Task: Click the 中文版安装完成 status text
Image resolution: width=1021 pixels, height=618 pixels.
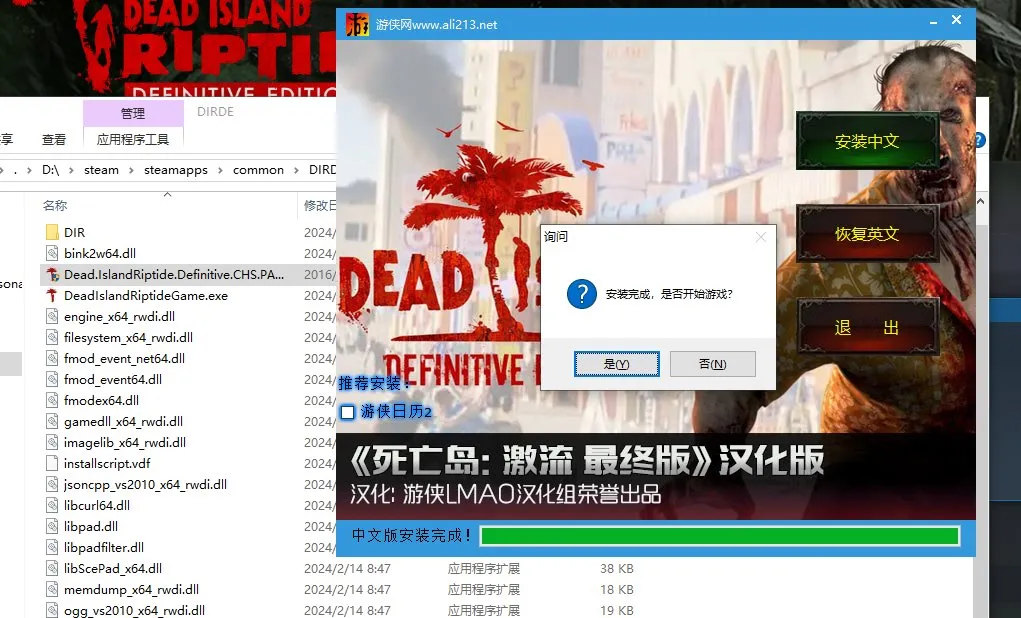Action: 411,535
